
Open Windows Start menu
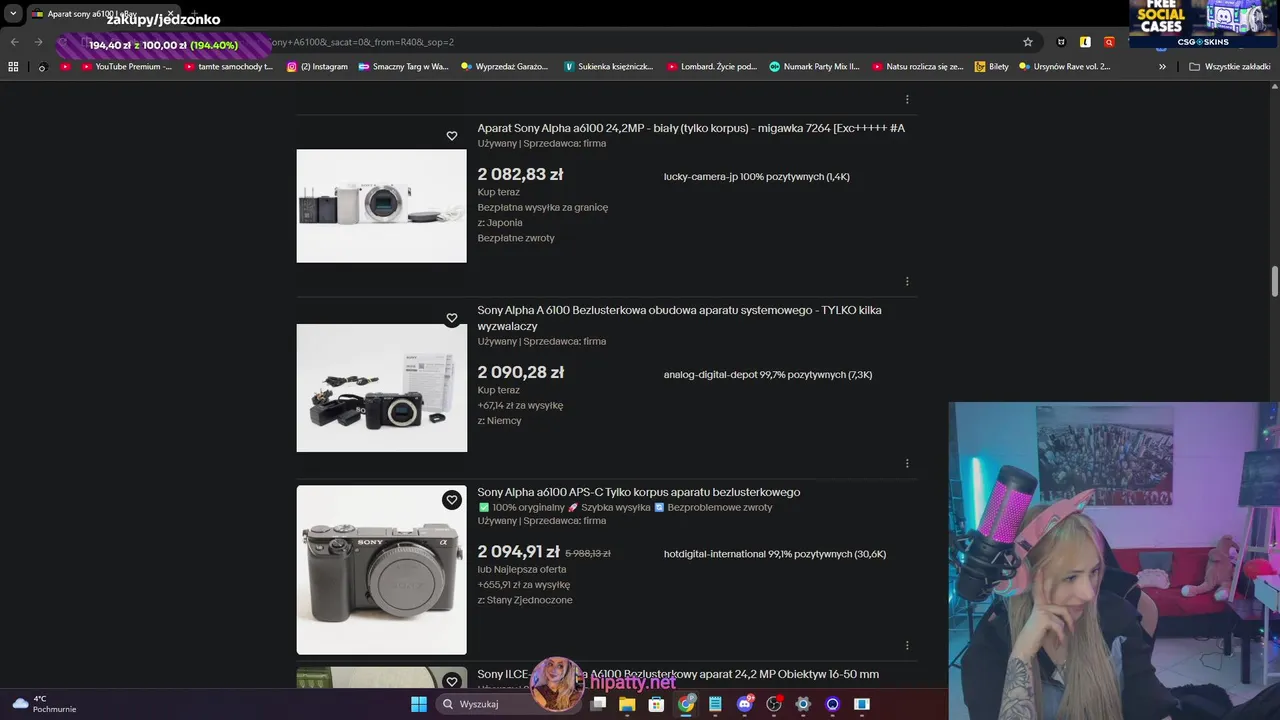click(x=419, y=704)
